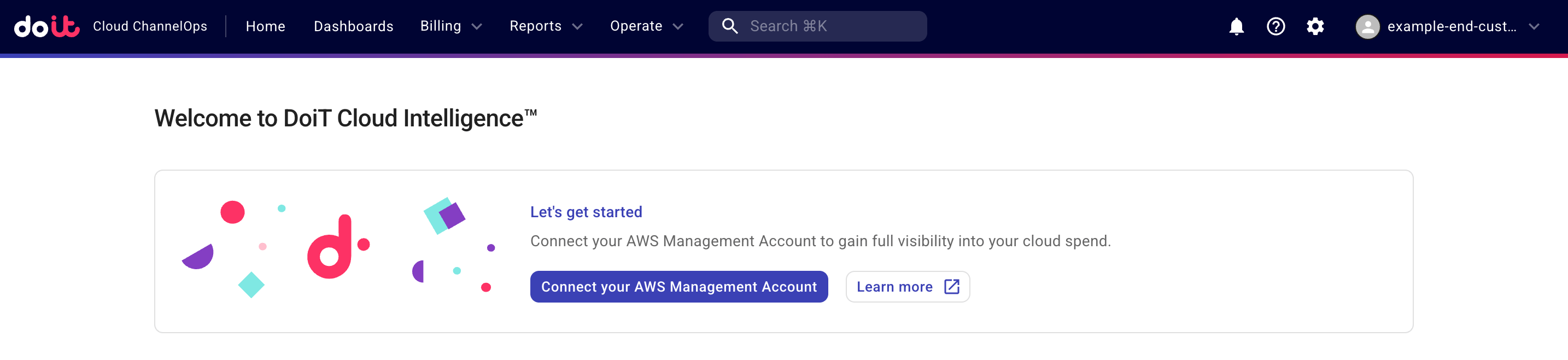
Task: Click the Learn more button
Action: click(907, 286)
